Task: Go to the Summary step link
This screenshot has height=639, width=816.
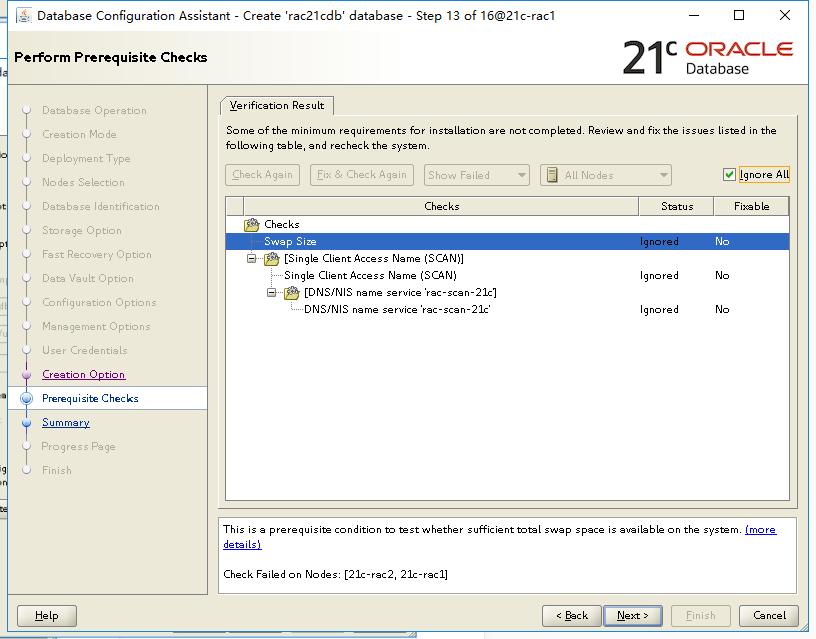Action: (x=66, y=423)
